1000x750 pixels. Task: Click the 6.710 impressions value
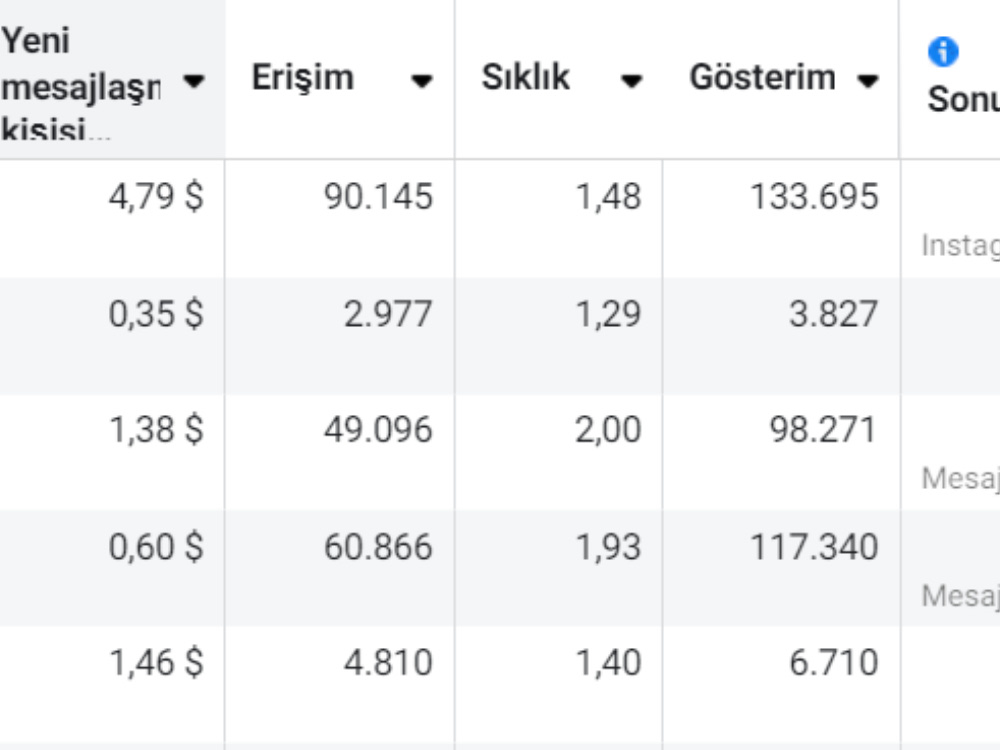tap(834, 663)
